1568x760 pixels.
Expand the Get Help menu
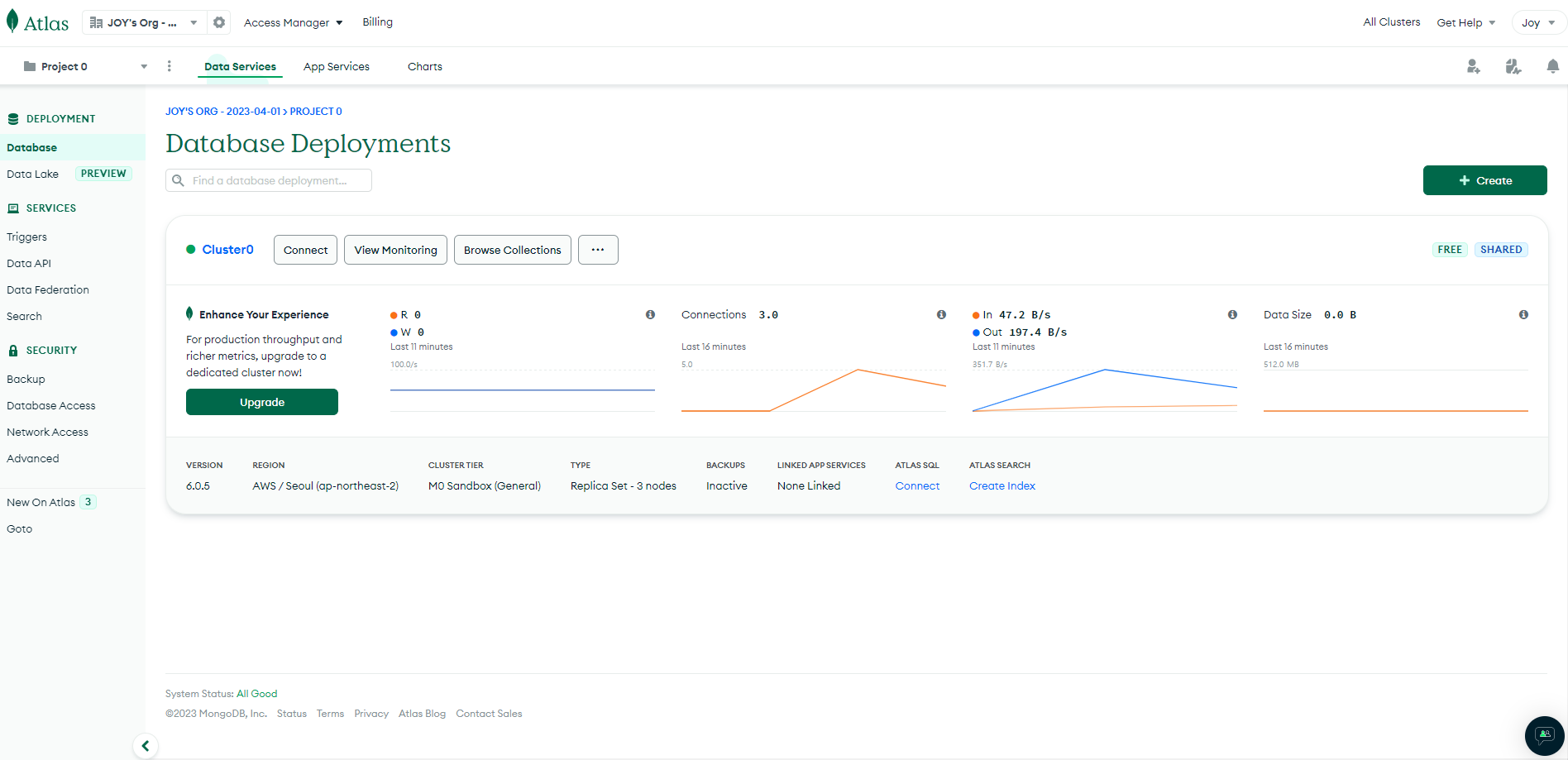click(1466, 22)
